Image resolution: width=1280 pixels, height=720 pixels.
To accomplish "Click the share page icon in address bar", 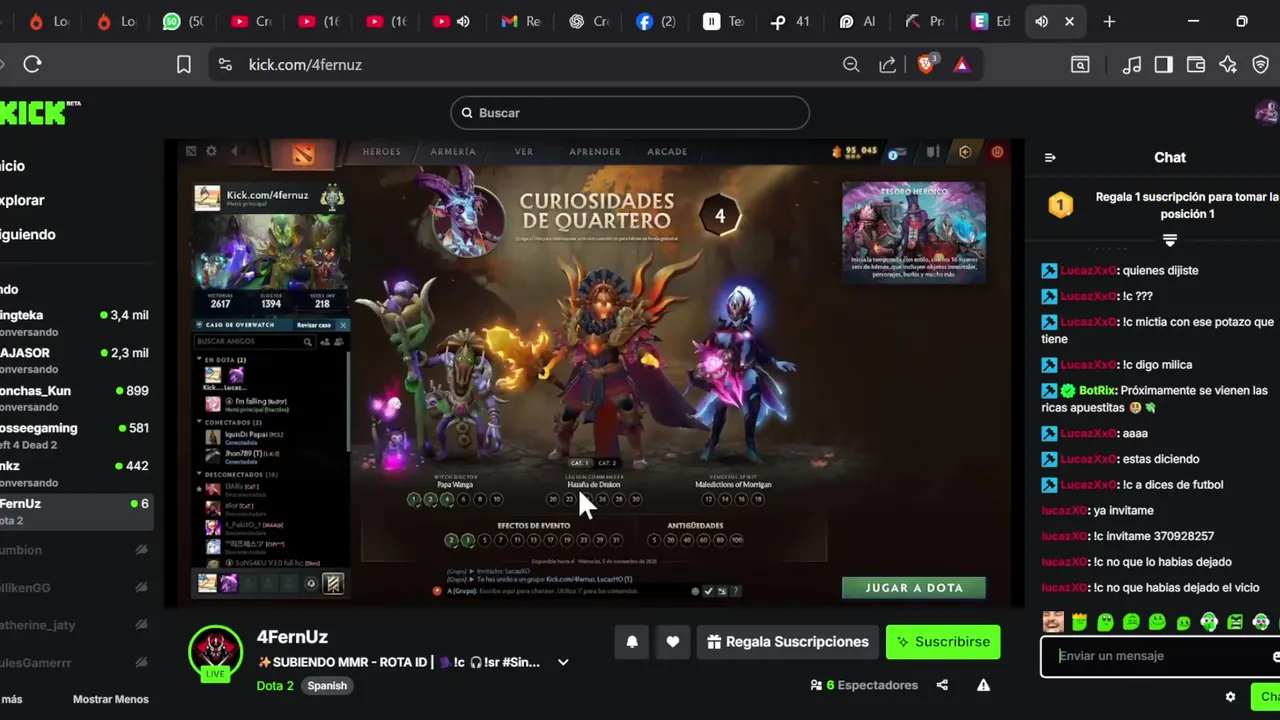I will click(887, 64).
